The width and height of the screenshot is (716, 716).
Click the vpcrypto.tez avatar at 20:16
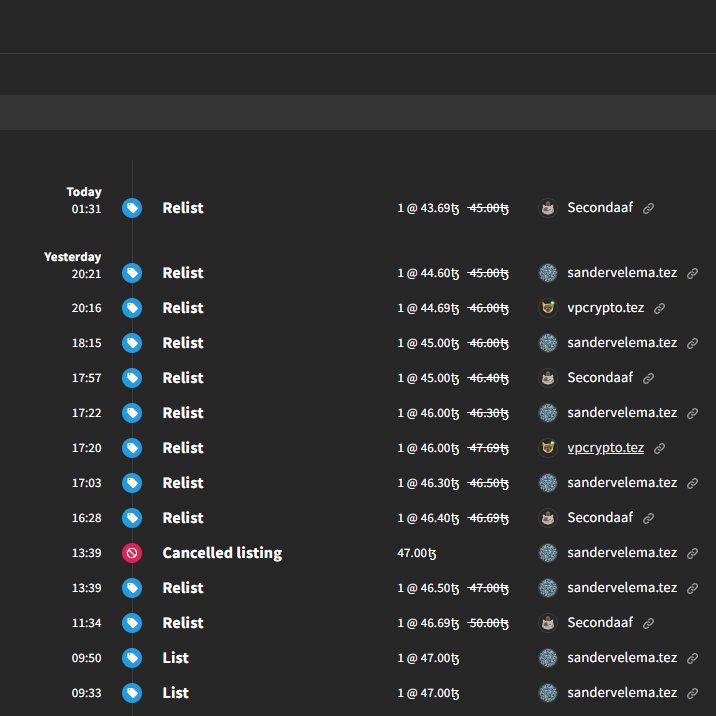click(x=548, y=308)
